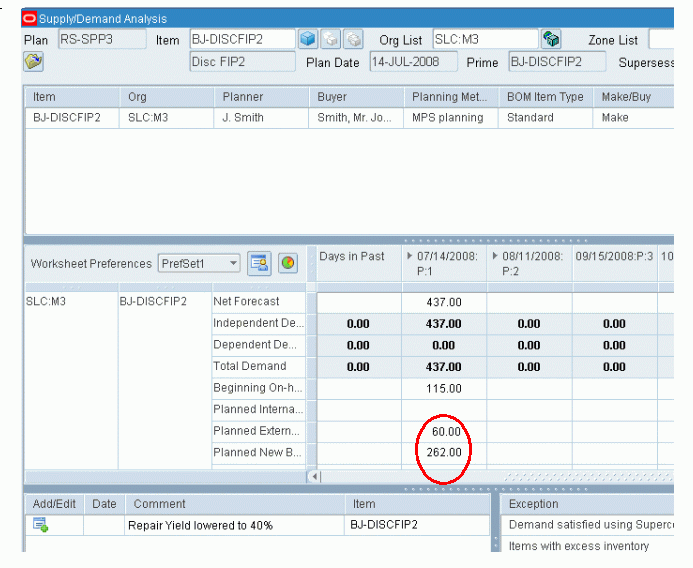Screen dimensions: 693x568
Task: Click the Make/Buy column header
Action: (x=634, y=97)
